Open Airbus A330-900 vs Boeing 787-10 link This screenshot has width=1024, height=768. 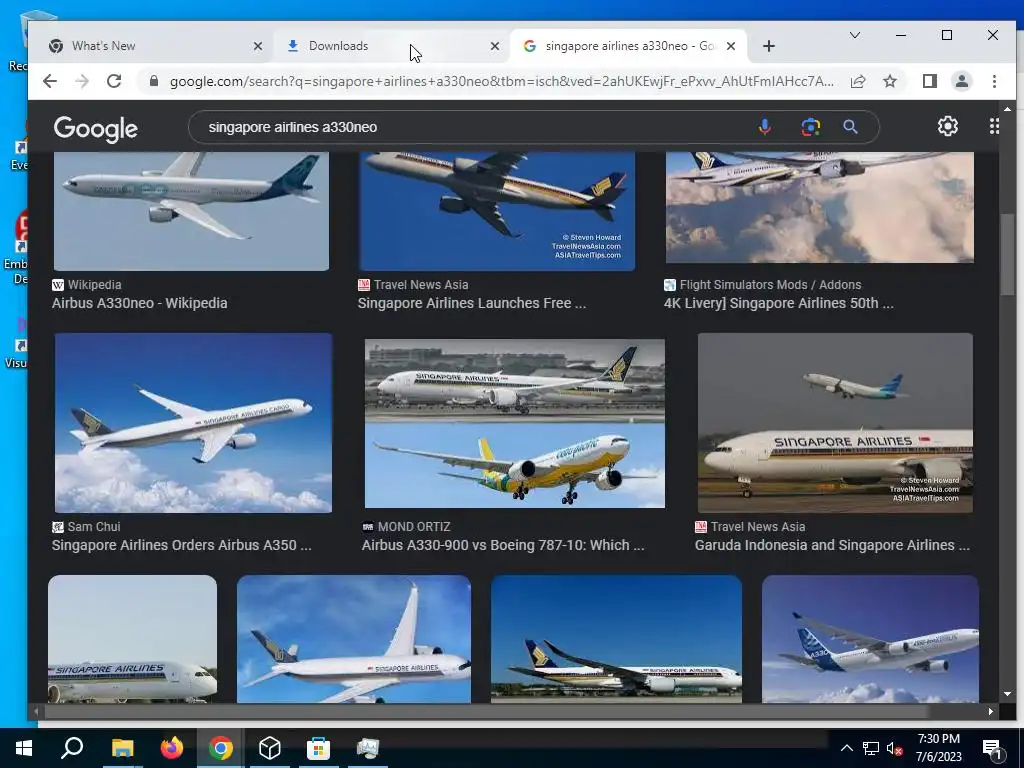coord(503,545)
